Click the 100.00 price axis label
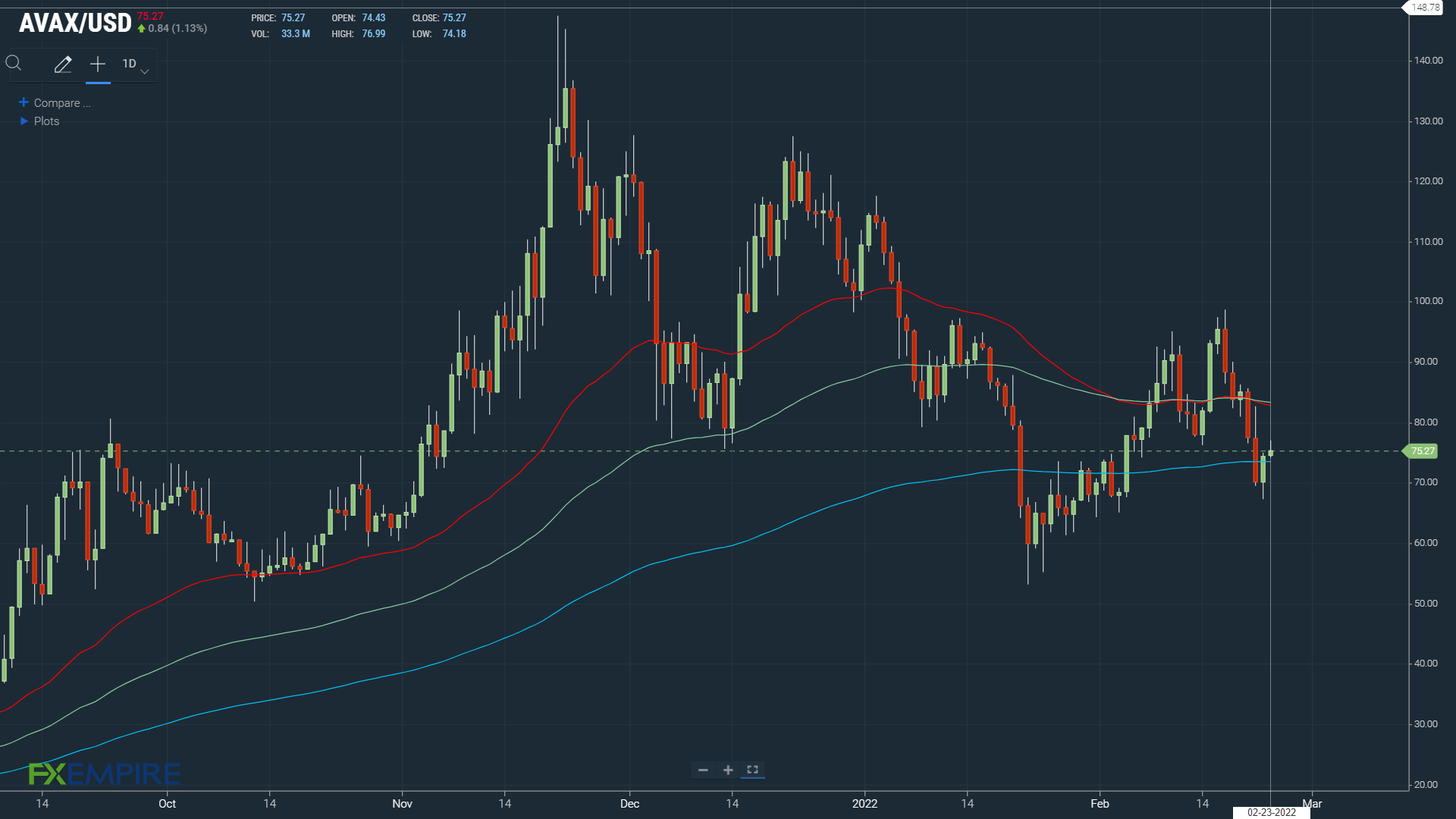This screenshot has height=819, width=1456. (x=1429, y=301)
